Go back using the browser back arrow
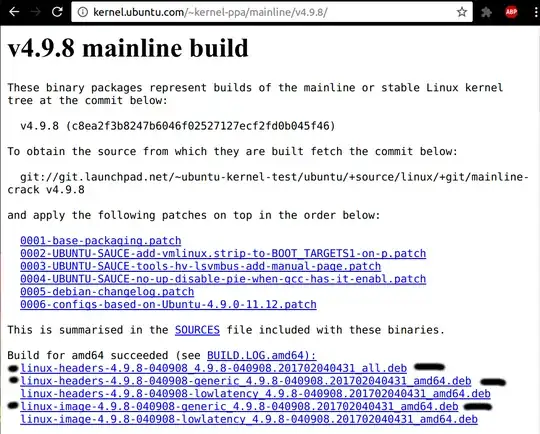This screenshot has width=540, height=434. [14, 12]
